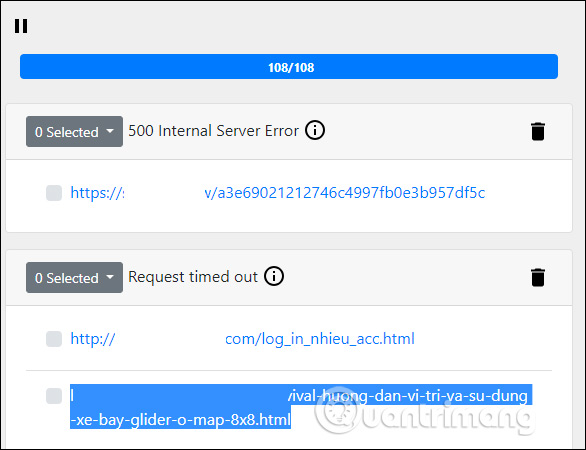Check the a3e69021212746c4997fb0e3b957df5c link checkbox
The height and width of the screenshot is (450, 586).
point(54,193)
